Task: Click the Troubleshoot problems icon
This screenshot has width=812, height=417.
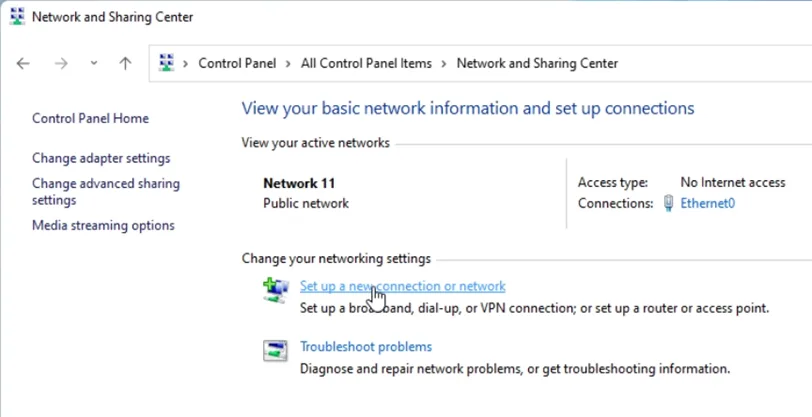Action: tap(275, 351)
